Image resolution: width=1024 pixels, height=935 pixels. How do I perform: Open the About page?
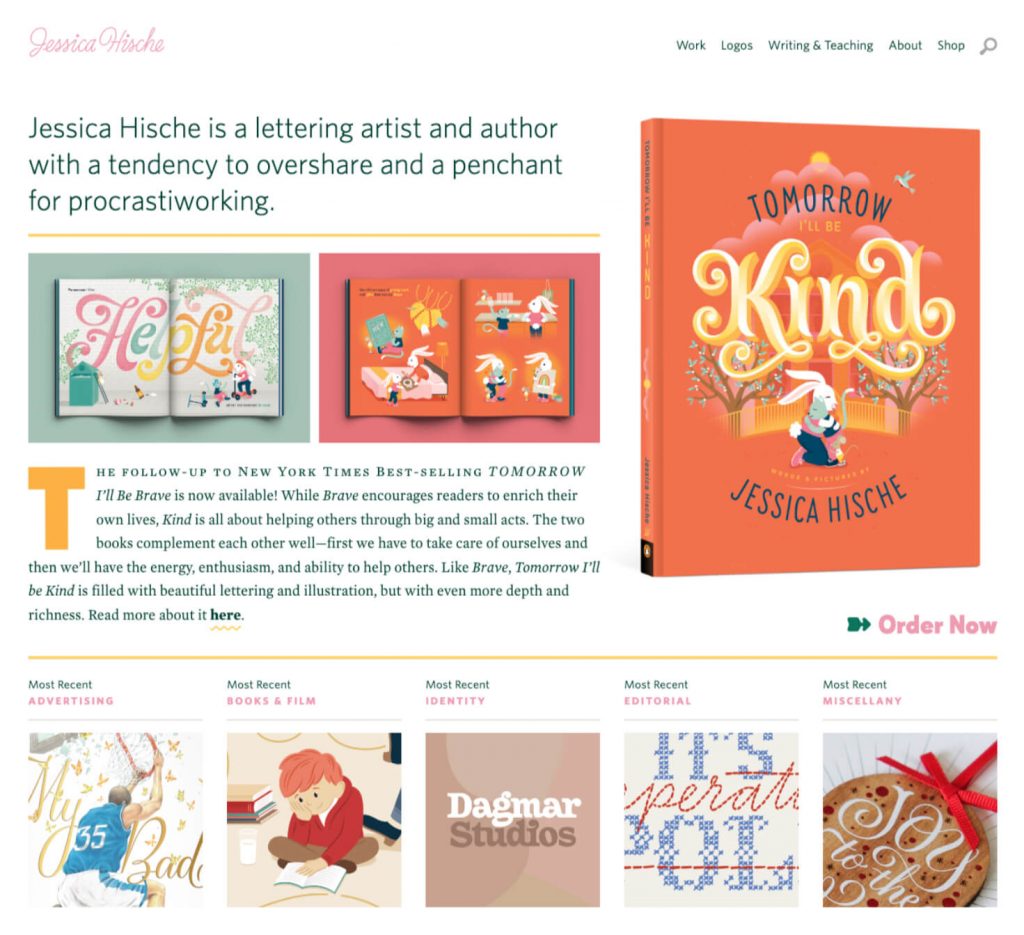click(x=904, y=45)
